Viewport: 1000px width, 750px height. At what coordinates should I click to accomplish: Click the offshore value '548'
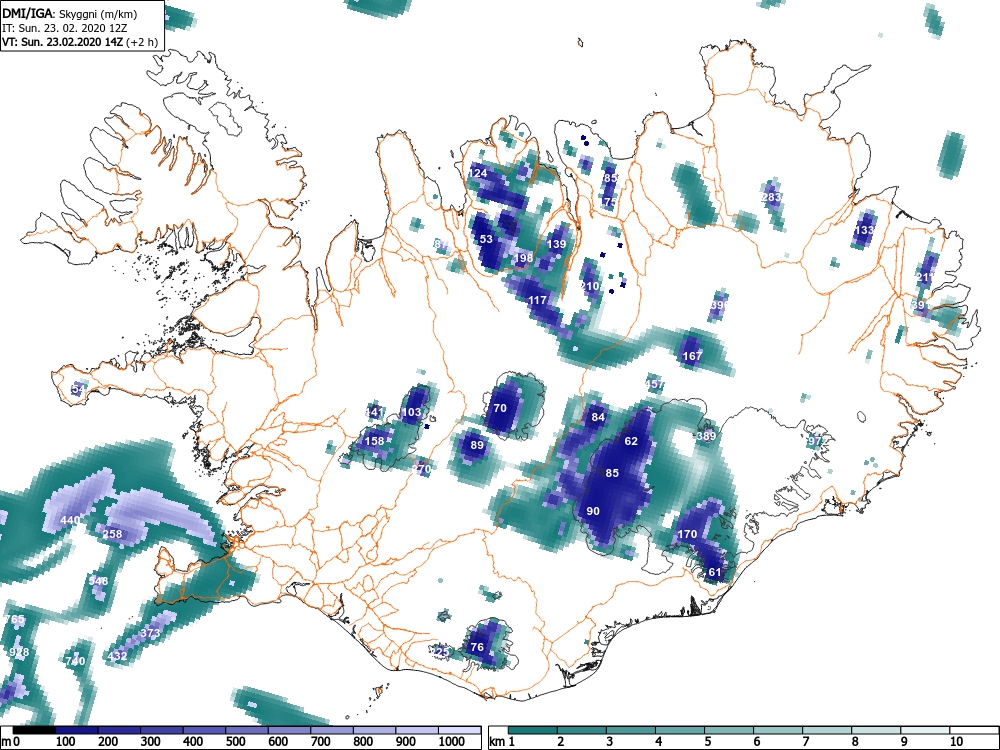(98, 581)
